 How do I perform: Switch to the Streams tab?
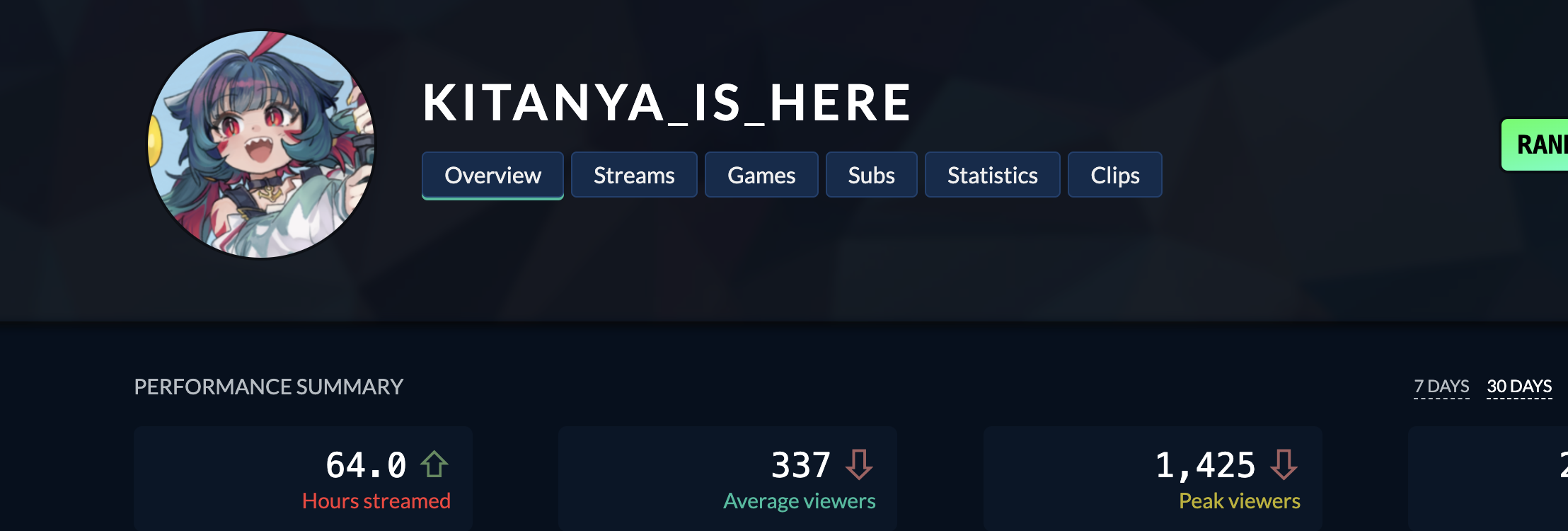click(634, 175)
